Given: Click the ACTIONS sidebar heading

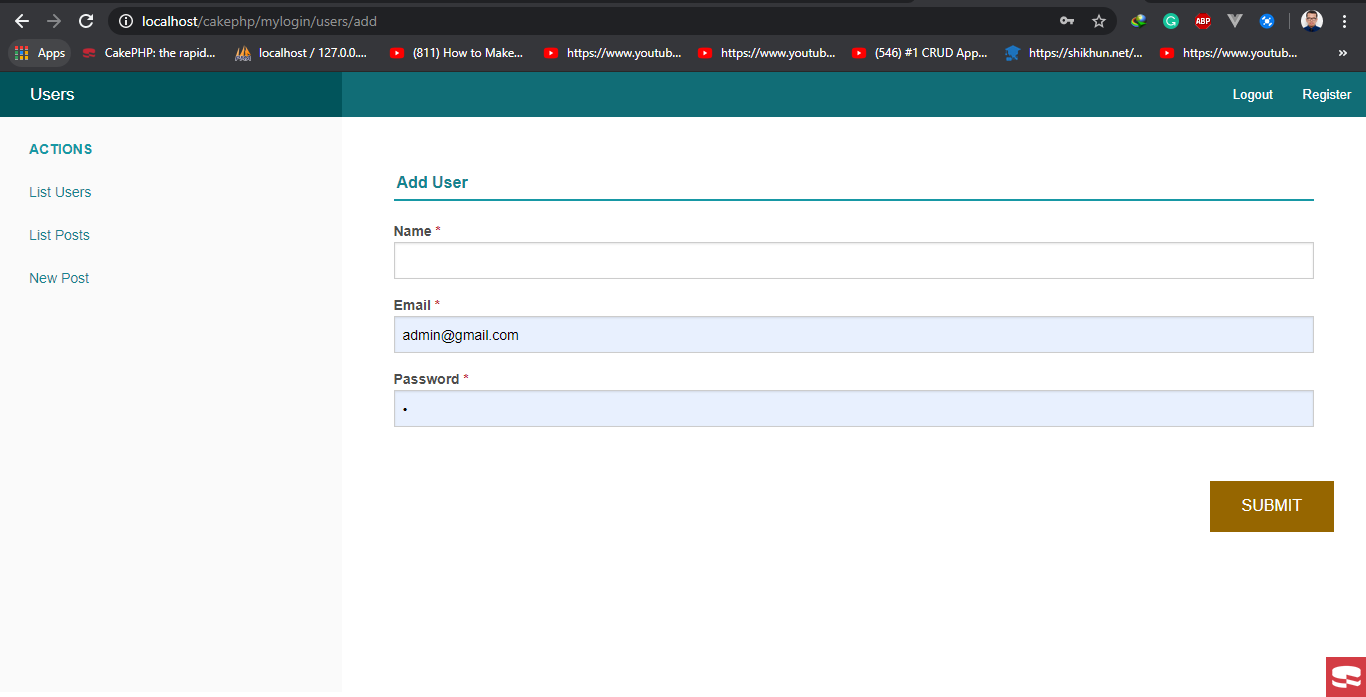Looking at the screenshot, I should pos(61,149).
